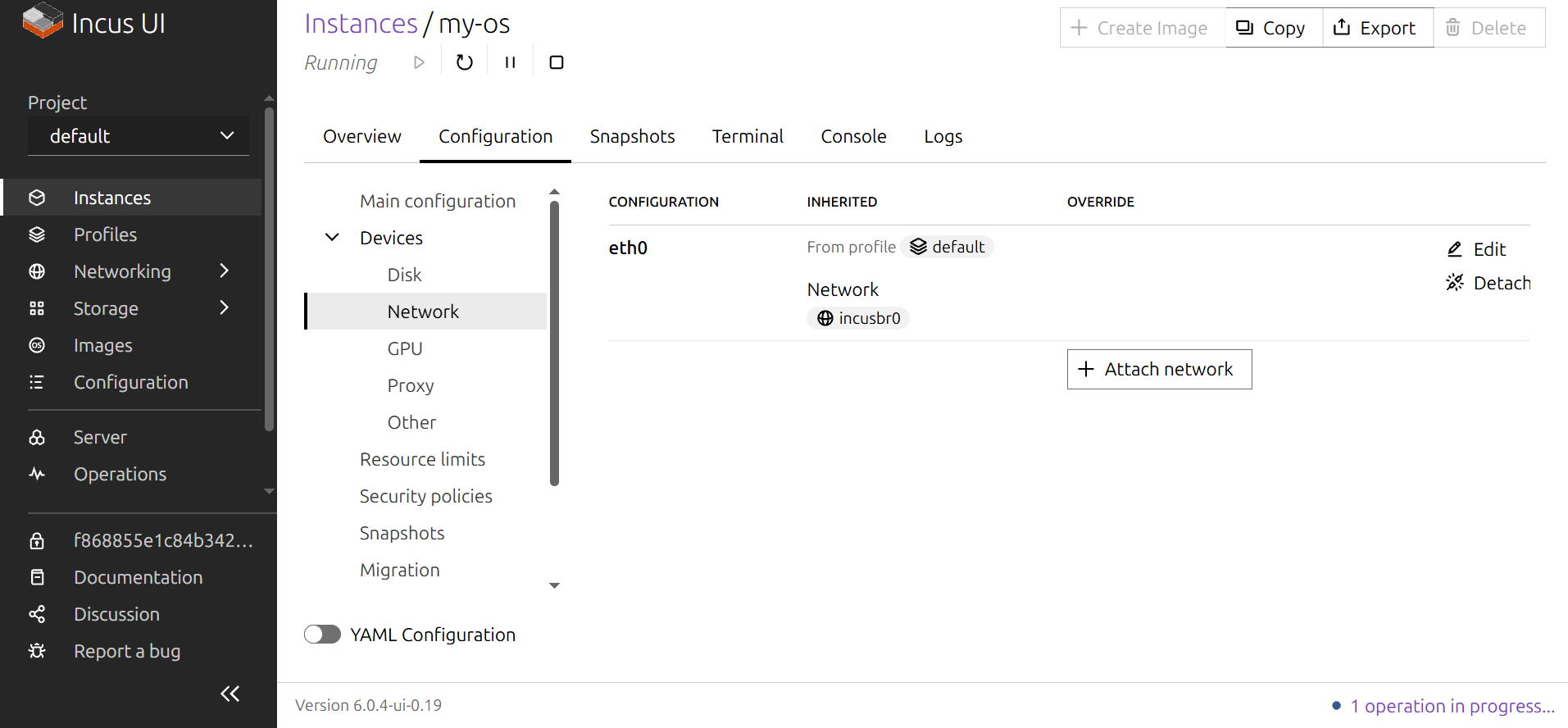Restart the instance with the restart icon

click(464, 62)
